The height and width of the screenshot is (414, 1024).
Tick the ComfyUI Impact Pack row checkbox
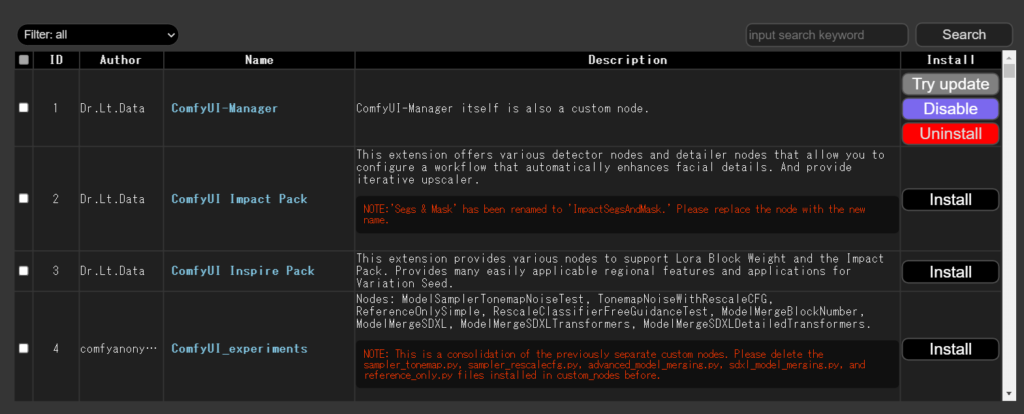click(24, 199)
